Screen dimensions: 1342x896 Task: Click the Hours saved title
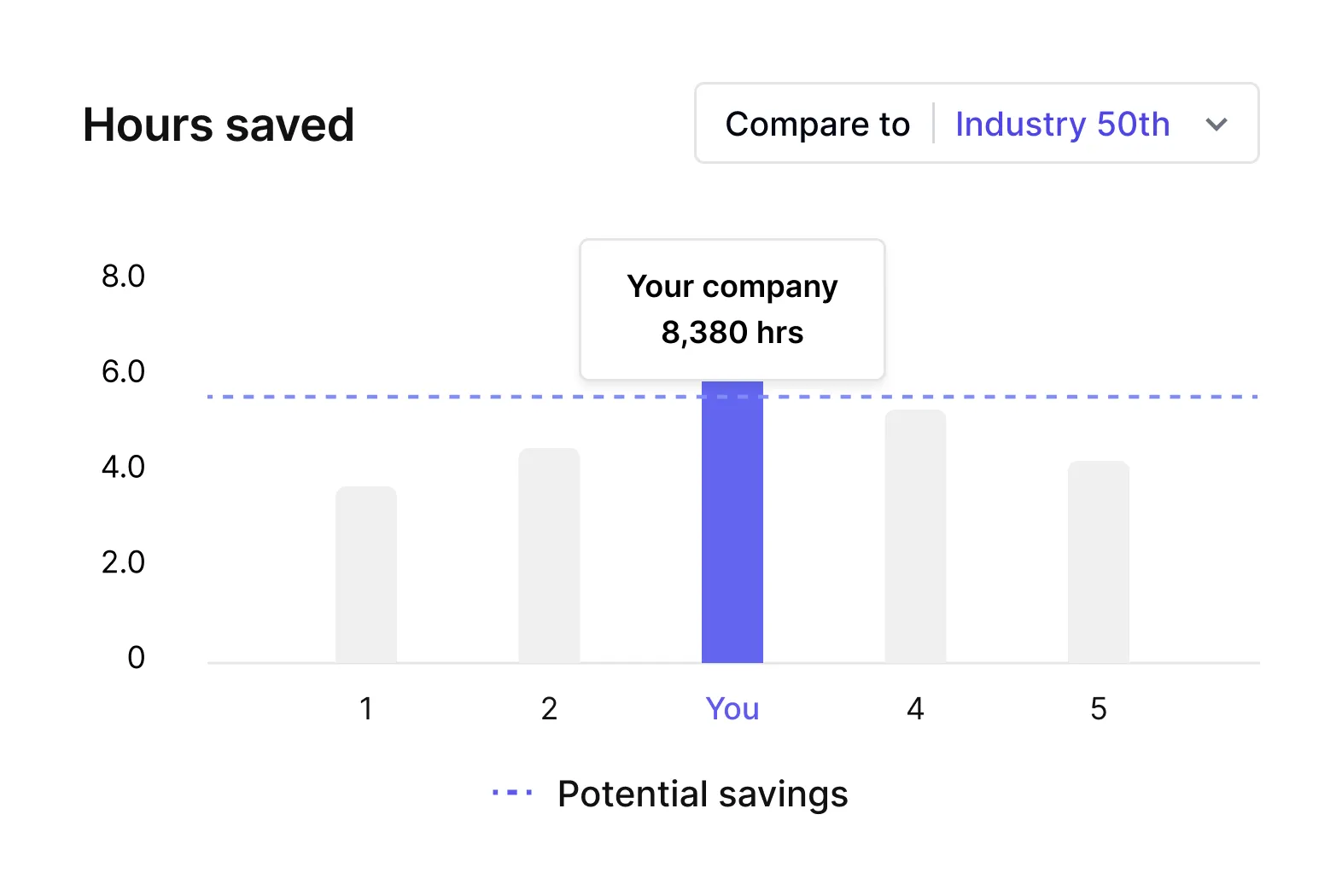point(219,125)
